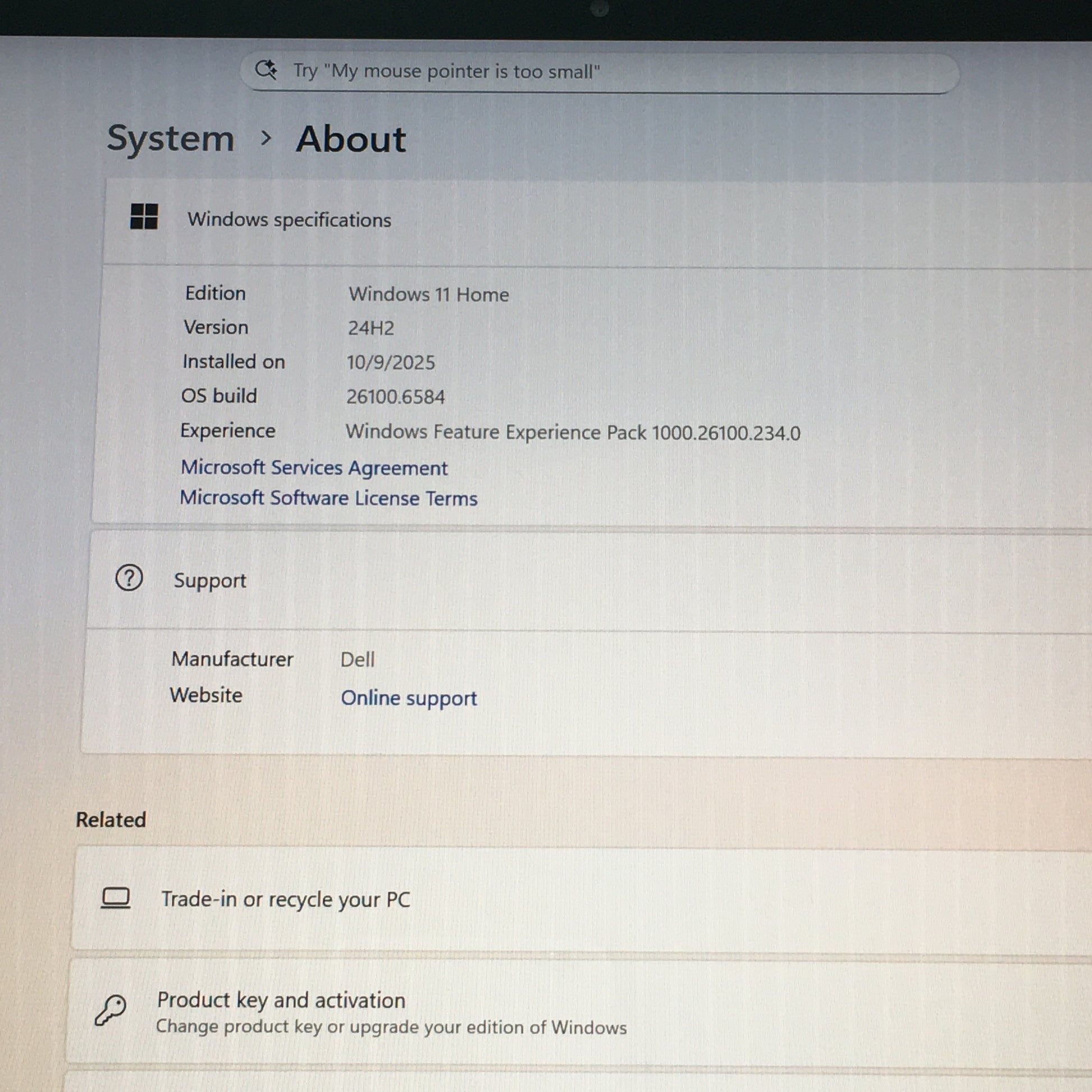The height and width of the screenshot is (1092, 1092).
Task: Open Microsoft Software License Terms
Action: click(328, 498)
